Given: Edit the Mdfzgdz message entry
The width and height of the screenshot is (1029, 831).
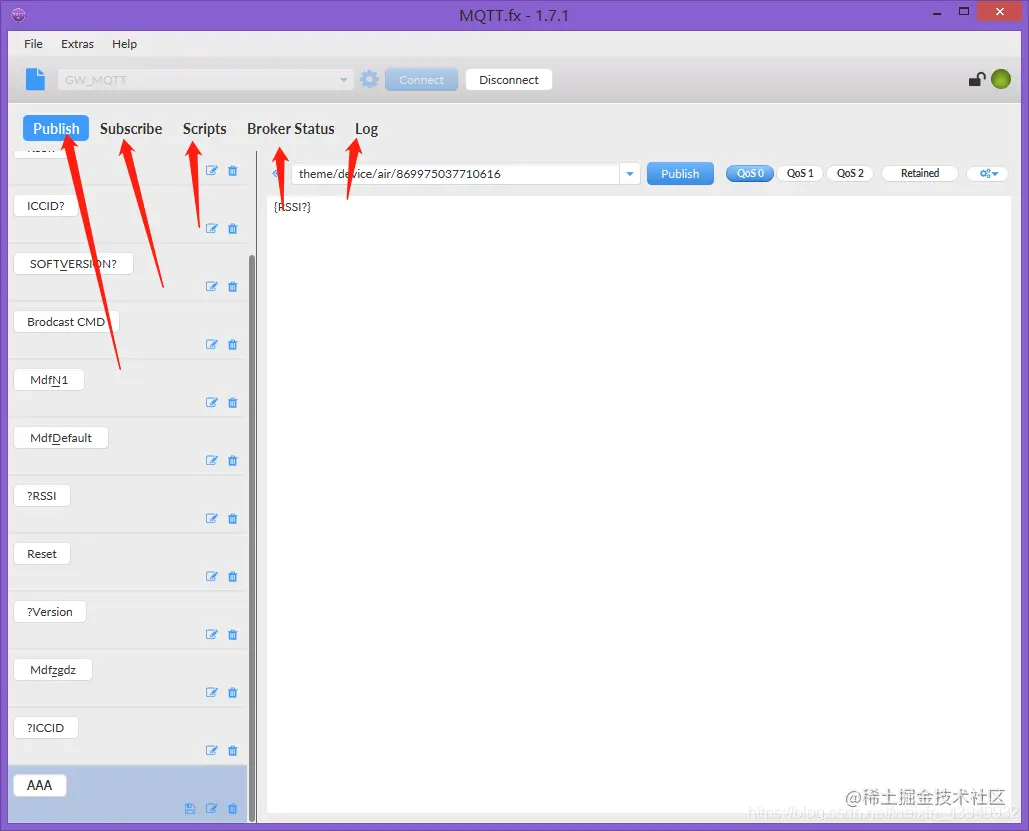Looking at the screenshot, I should 211,692.
